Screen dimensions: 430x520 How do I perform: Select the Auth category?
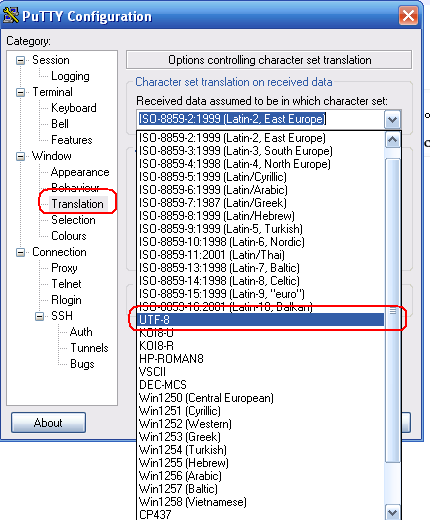point(81,332)
